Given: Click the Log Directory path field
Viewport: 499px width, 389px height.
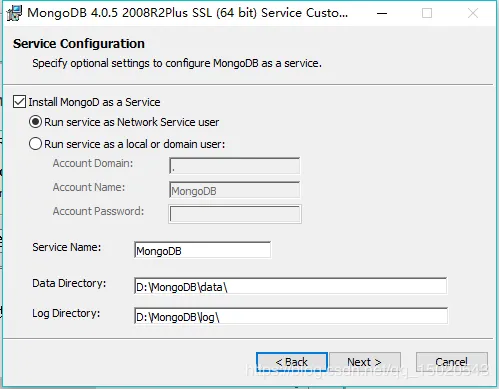Looking at the screenshot, I should coord(291,316).
